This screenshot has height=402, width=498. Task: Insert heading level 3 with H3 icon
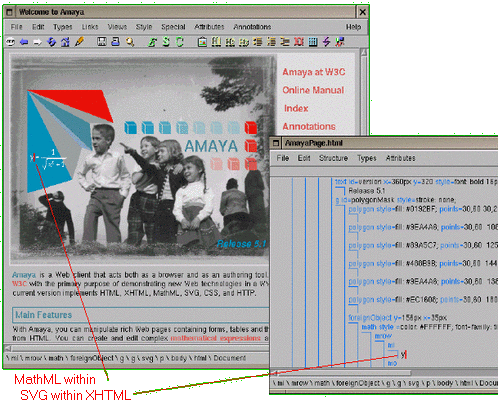pos(244,42)
